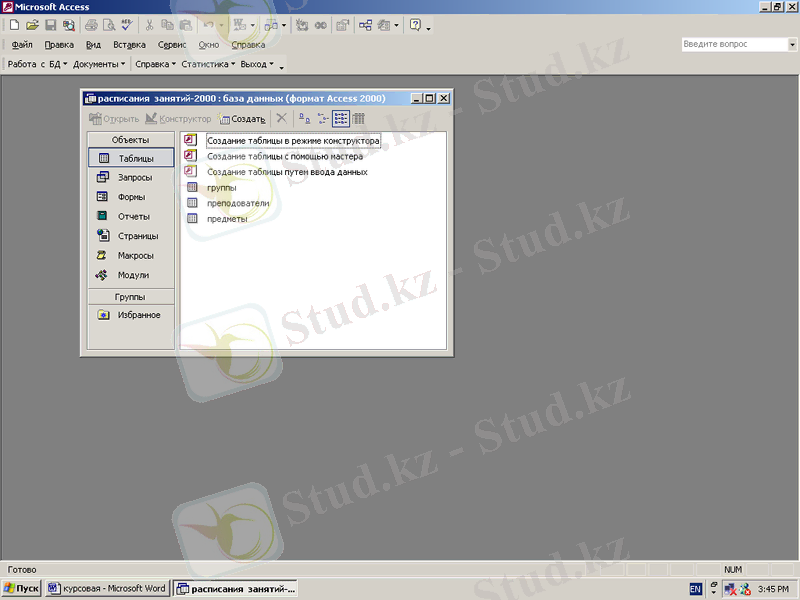The width and height of the screenshot is (800, 600).
Task: Select Запросы in the objects pane
Action: point(131,177)
